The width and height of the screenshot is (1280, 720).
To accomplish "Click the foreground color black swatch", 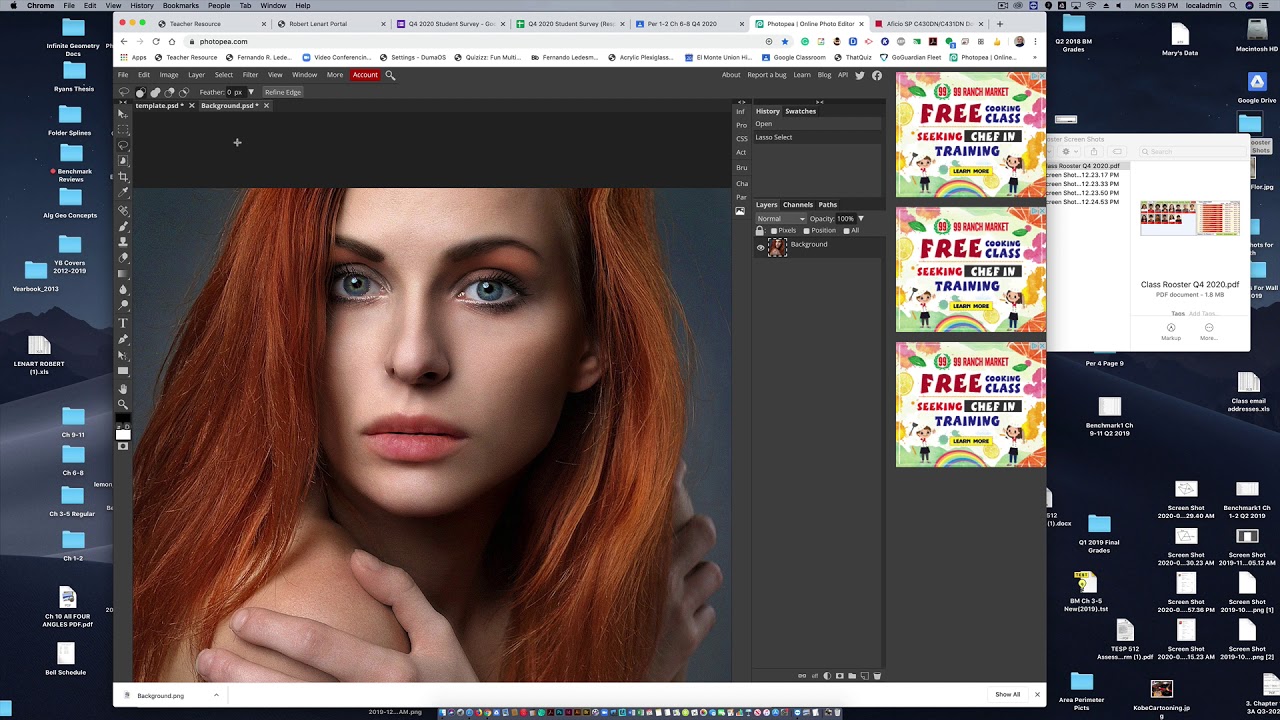I will point(123,419).
